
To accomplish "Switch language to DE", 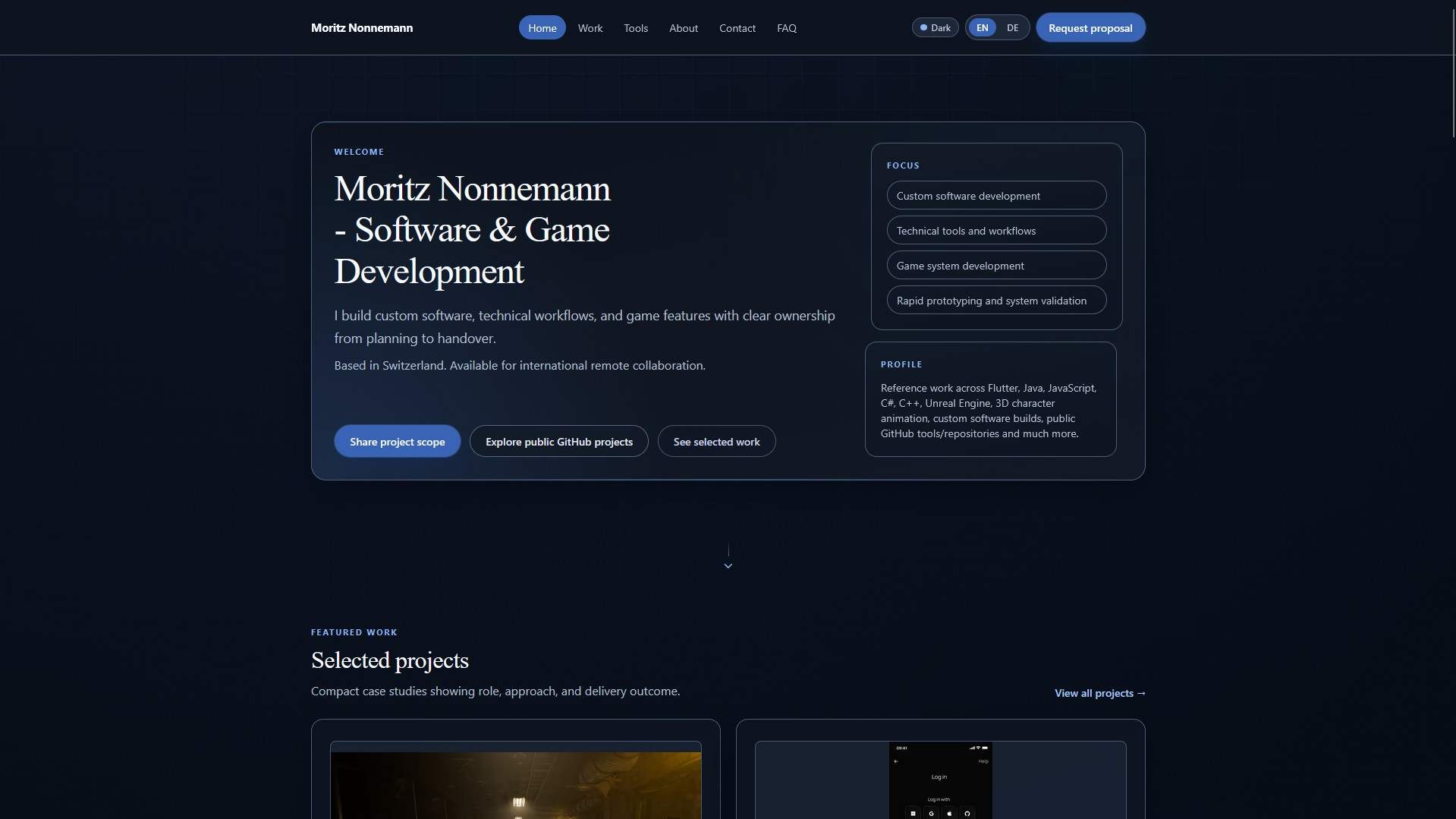I will pos(1012,27).
